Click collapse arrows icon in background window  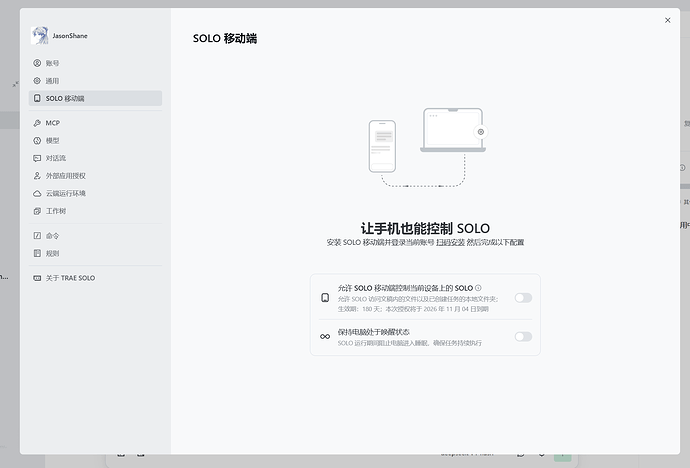click(15, 84)
